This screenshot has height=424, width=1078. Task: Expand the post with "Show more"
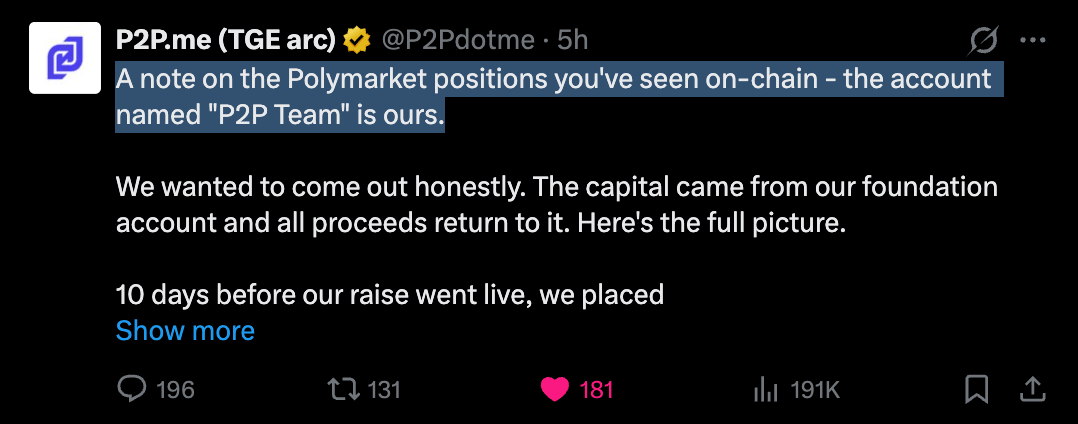[x=185, y=330]
